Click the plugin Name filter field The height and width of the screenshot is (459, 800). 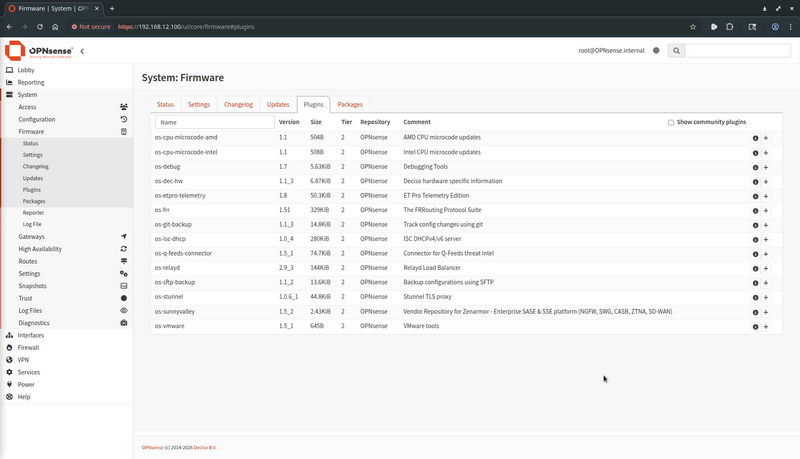(x=215, y=122)
